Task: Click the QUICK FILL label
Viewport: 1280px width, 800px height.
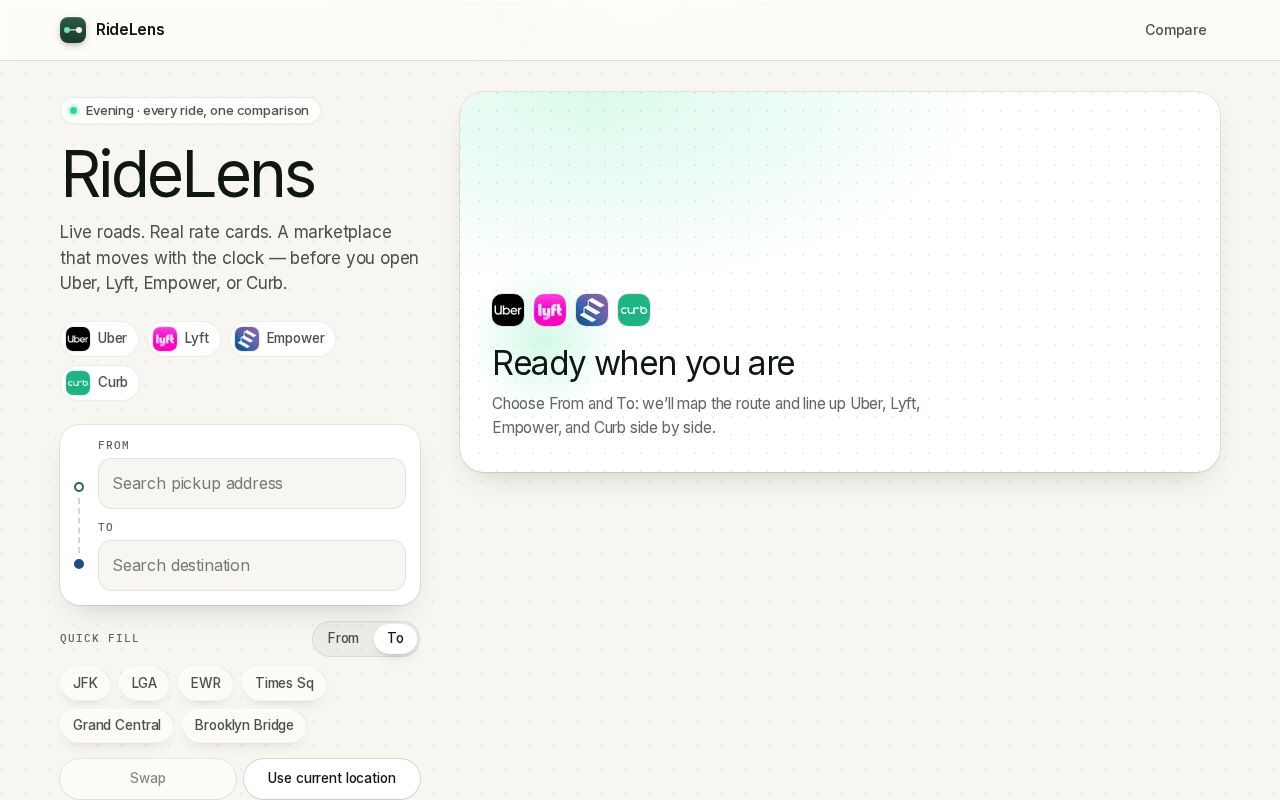Action: [x=100, y=638]
